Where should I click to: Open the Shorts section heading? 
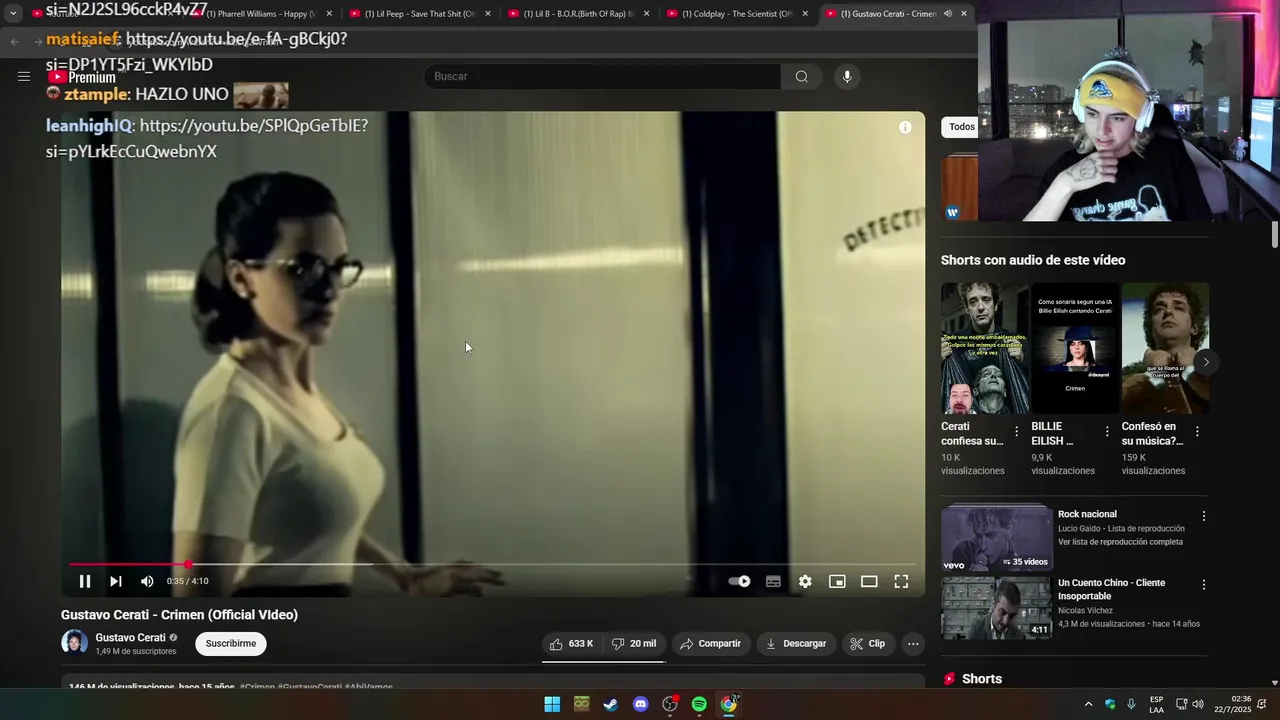pos(981,679)
